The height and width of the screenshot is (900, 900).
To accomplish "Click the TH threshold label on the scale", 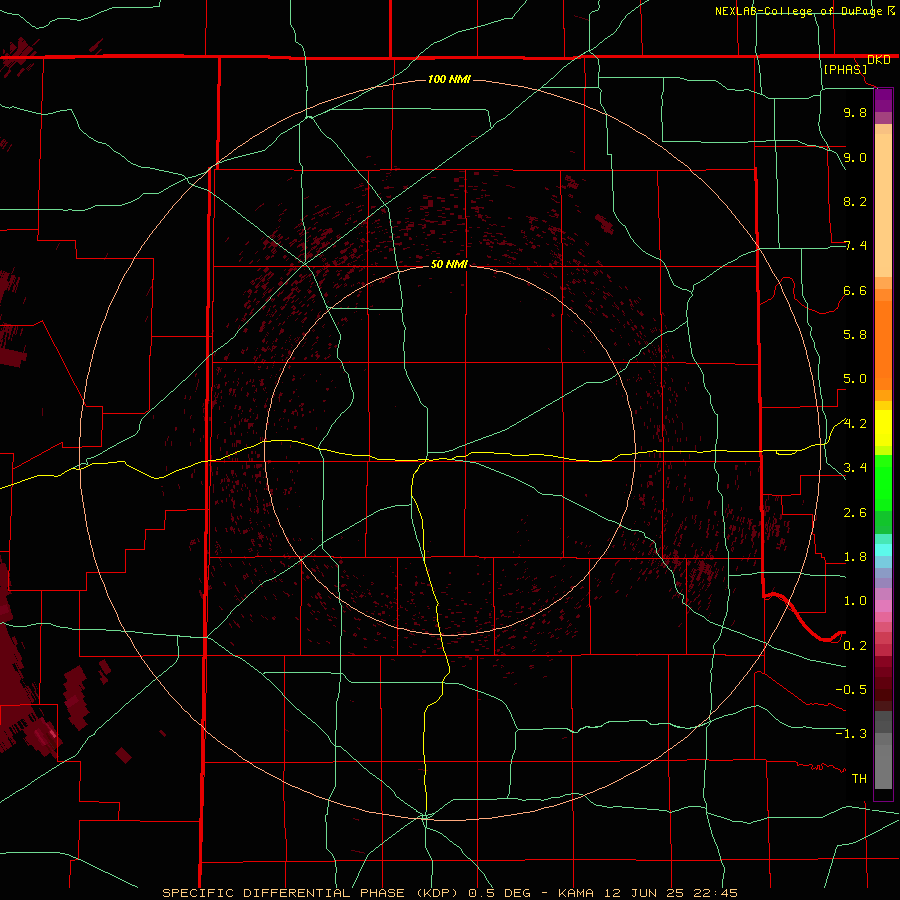I will 859,779.
